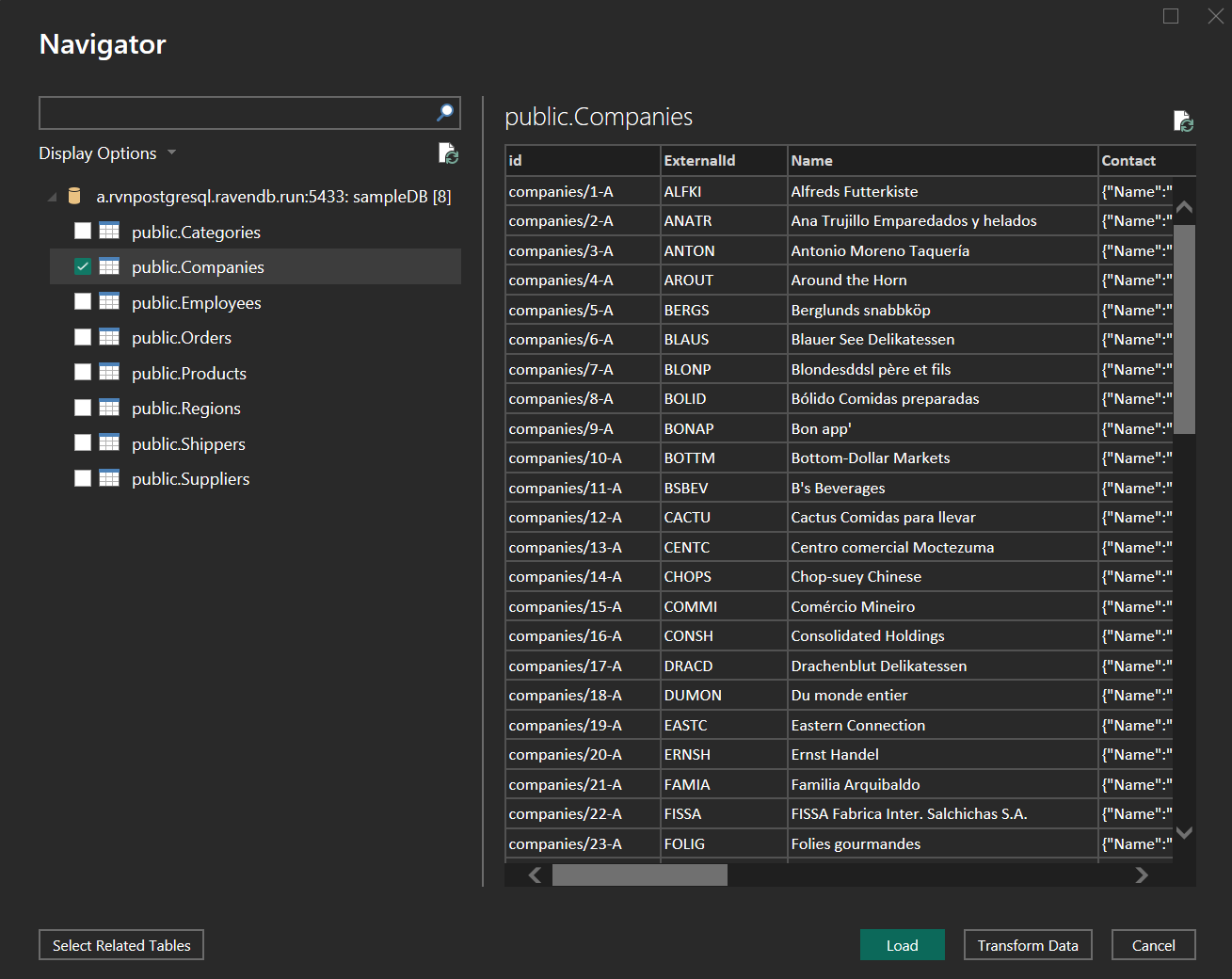Click the Cancel button
The height and width of the screenshot is (979, 1232).
click(x=1153, y=945)
